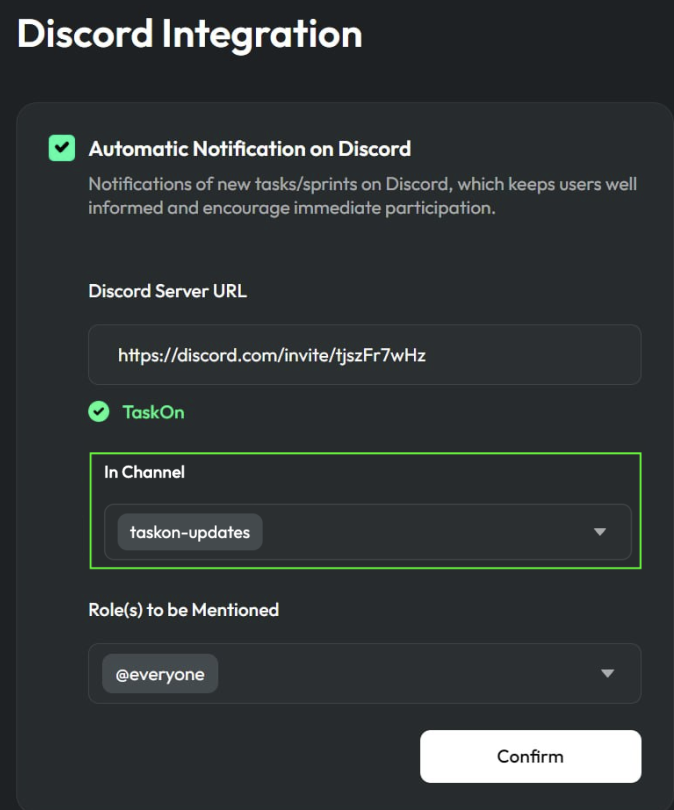Click the In Channel label

coord(144,472)
